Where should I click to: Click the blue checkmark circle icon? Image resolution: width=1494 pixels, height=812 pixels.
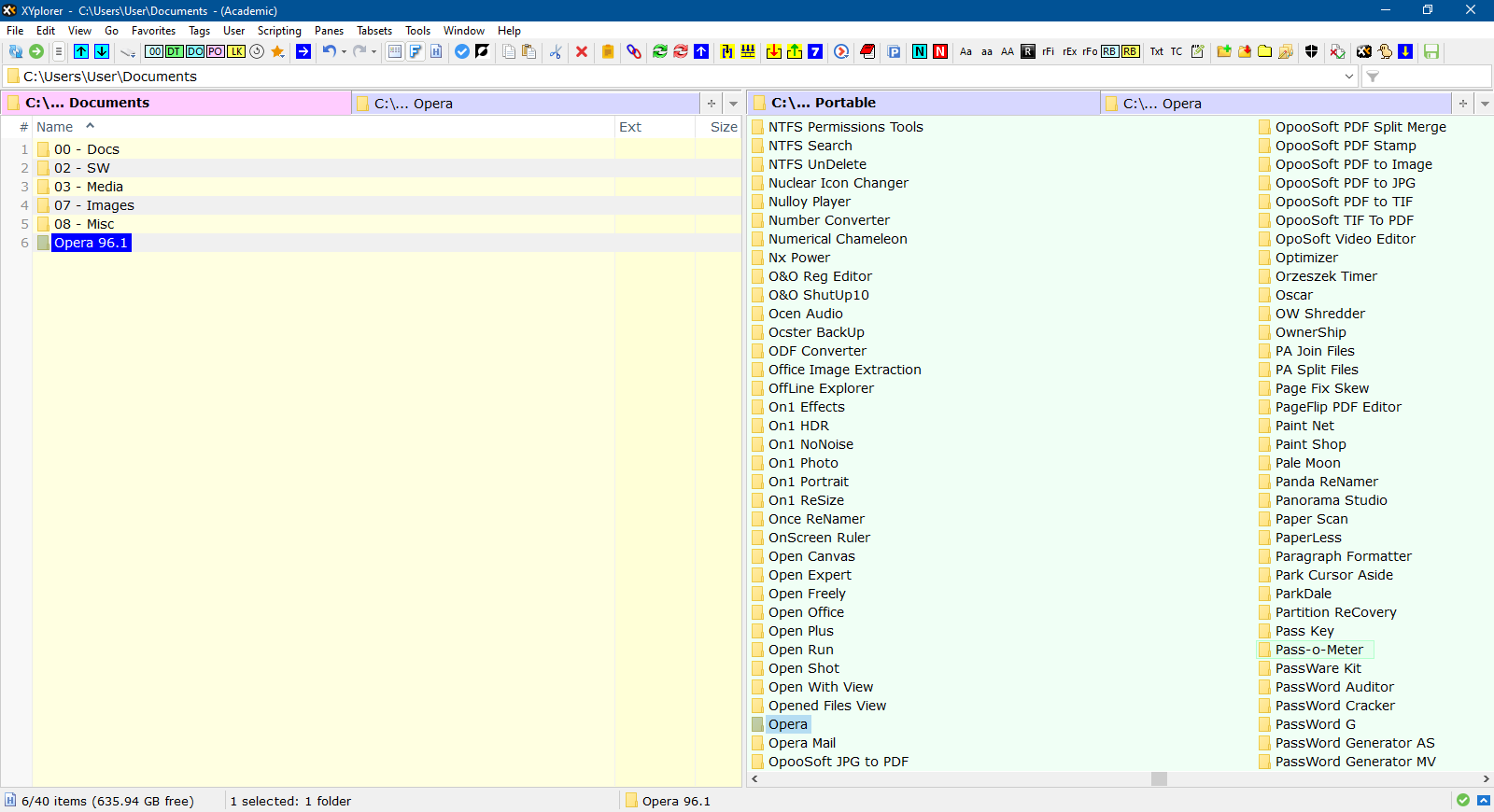pos(462,51)
